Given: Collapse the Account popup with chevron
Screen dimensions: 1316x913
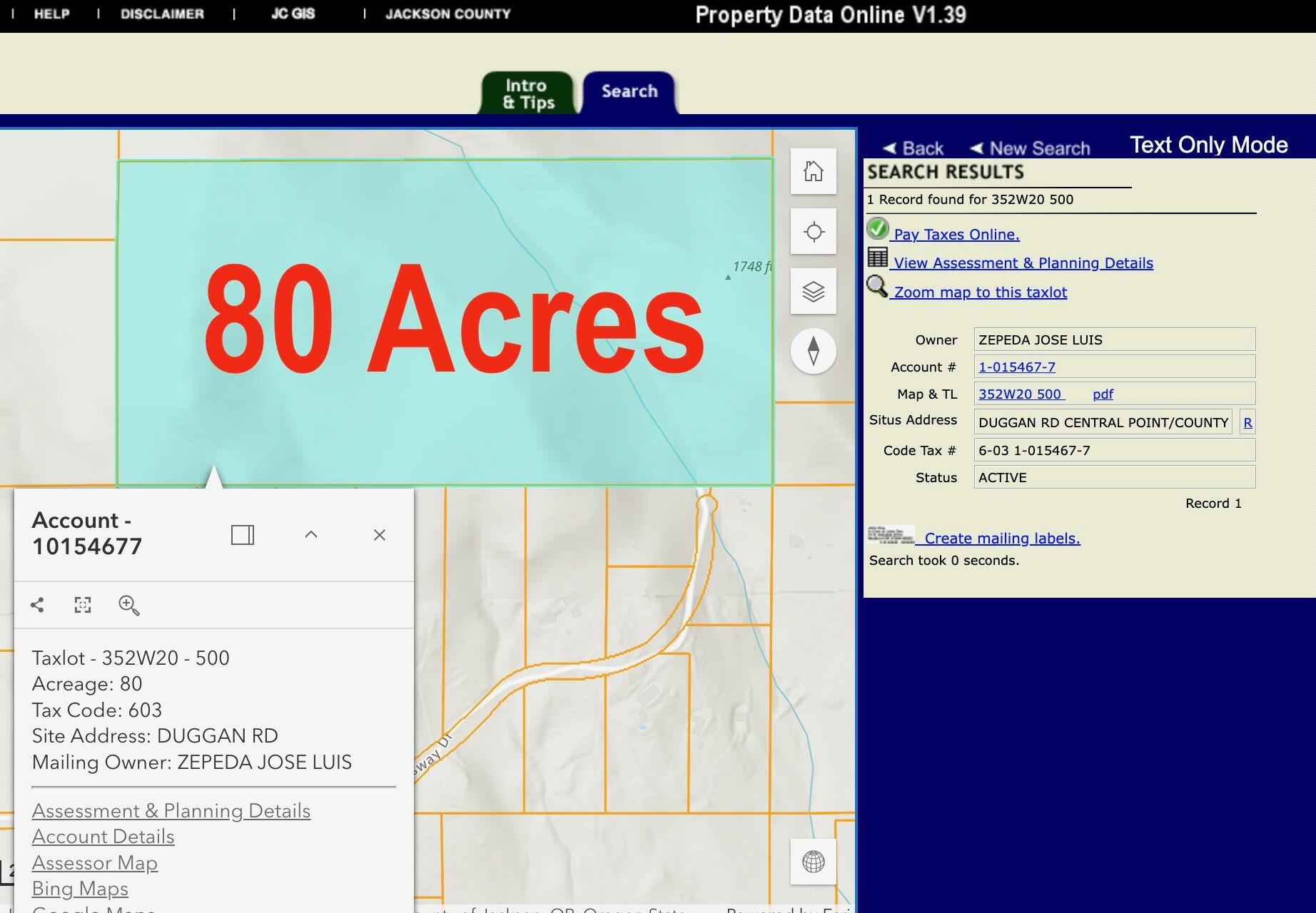Looking at the screenshot, I should tap(311, 535).
